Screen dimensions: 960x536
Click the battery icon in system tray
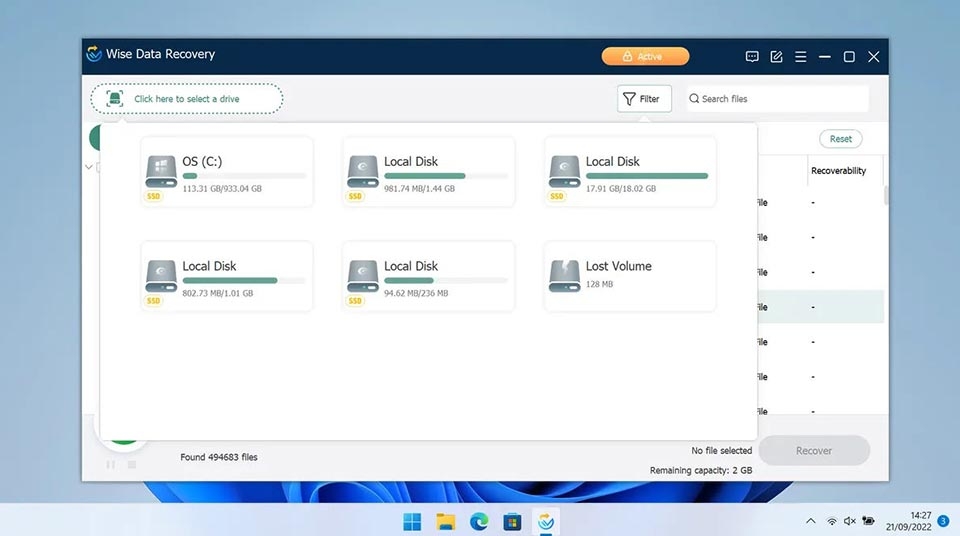pyautogui.click(x=868, y=521)
